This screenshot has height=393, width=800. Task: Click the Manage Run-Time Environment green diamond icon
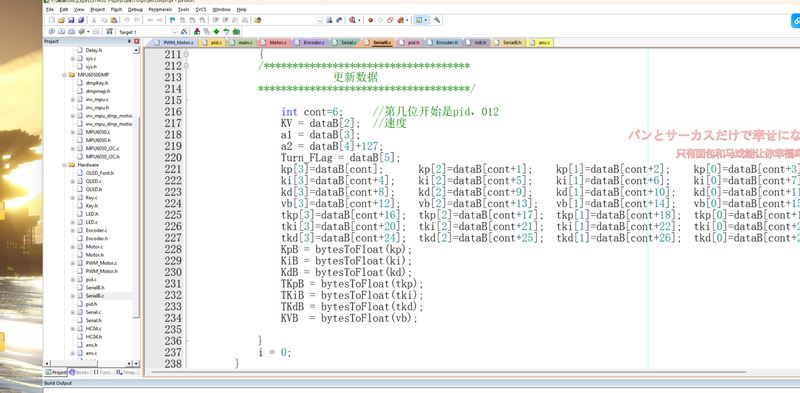[x=216, y=32]
